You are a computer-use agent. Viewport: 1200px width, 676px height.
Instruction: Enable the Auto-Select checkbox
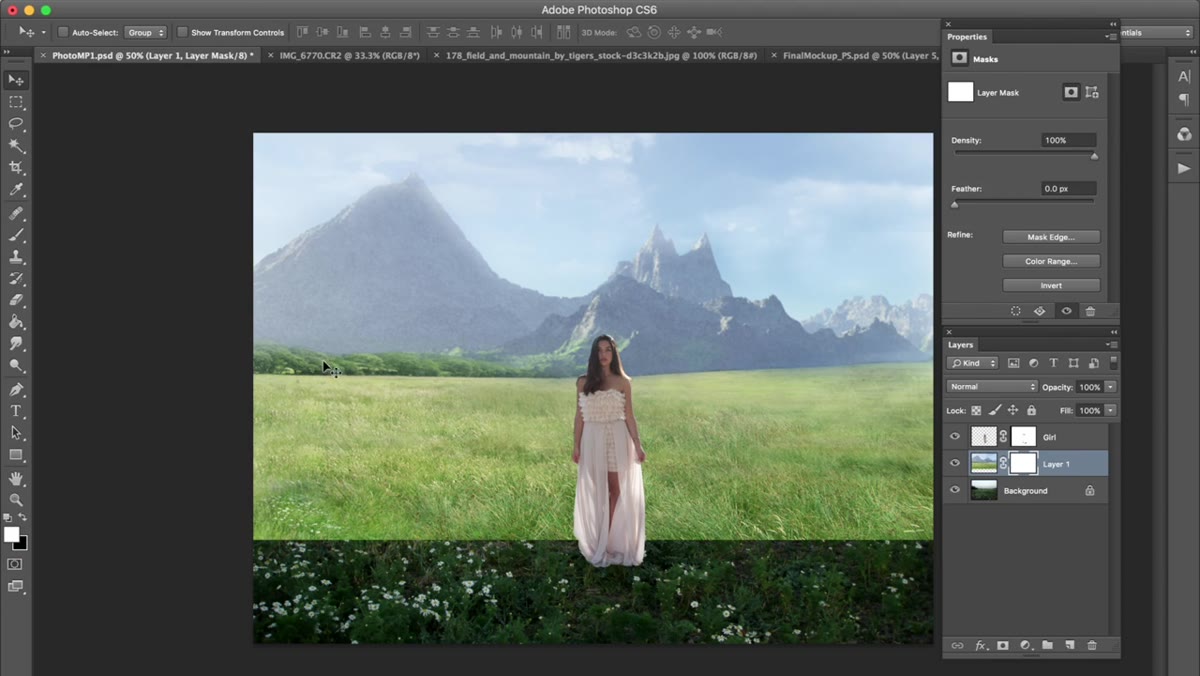click(x=62, y=32)
